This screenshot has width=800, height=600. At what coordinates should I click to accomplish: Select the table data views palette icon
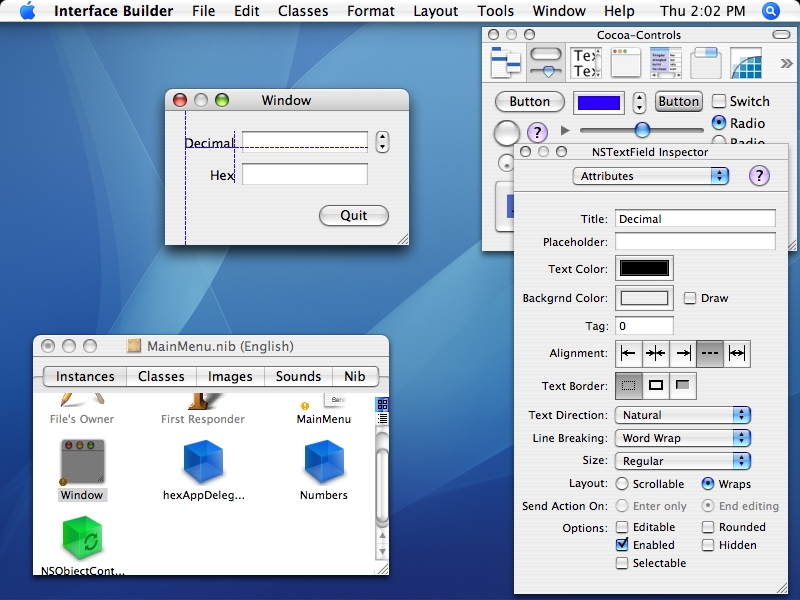(666, 62)
